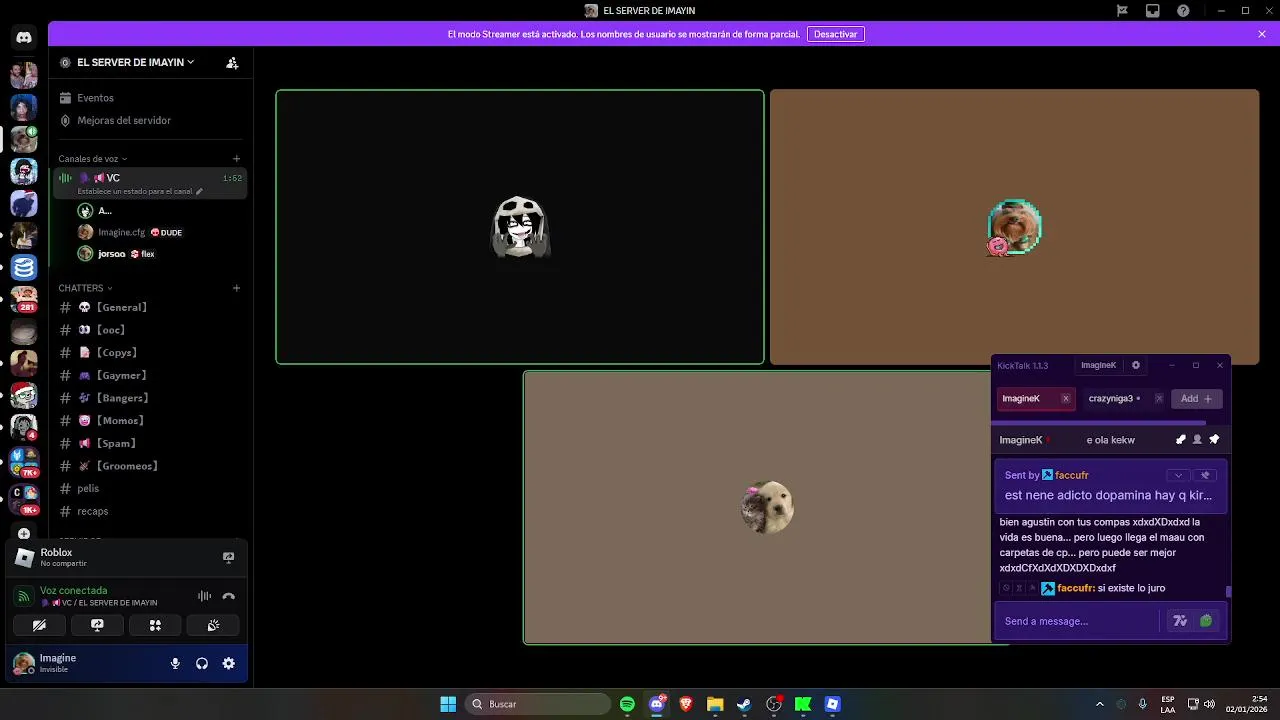Open Roblox from the taskbar
Image resolution: width=1280 pixels, height=720 pixels.
tap(832, 704)
